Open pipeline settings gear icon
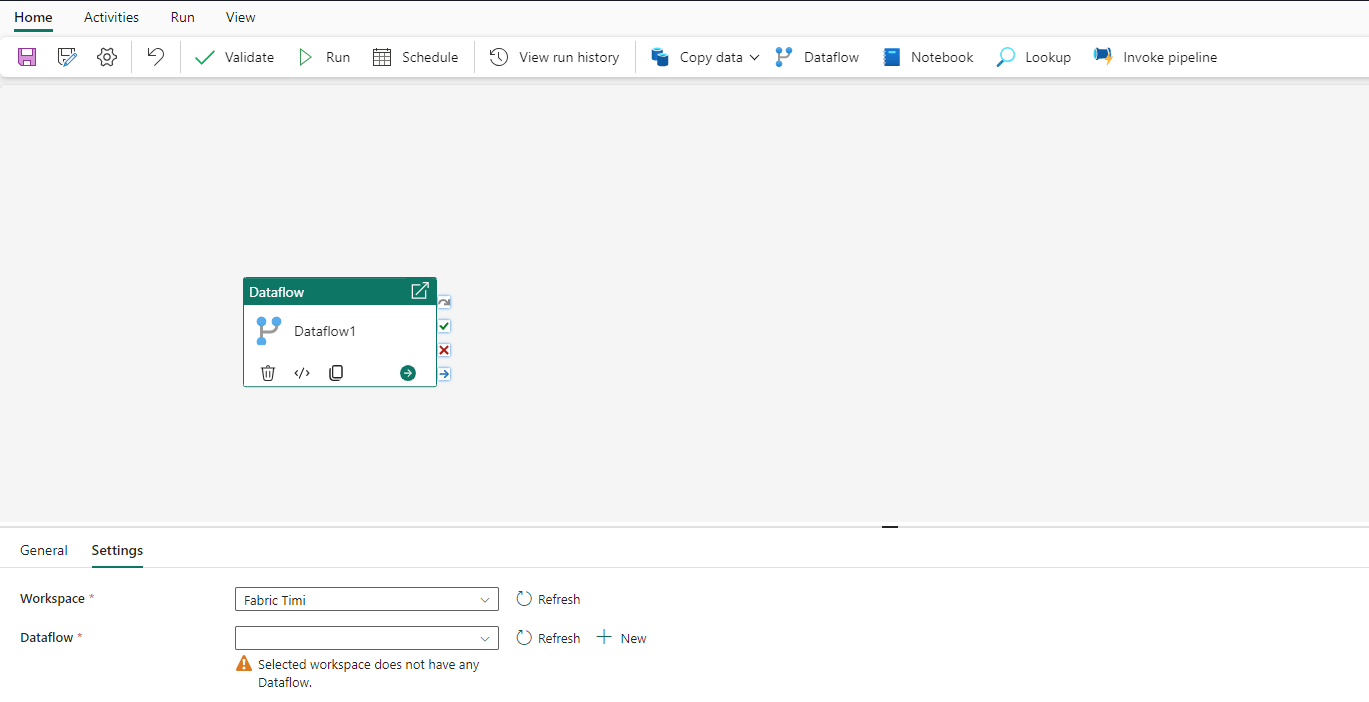The width and height of the screenshot is (1369, 702). (x=107, y=57)
